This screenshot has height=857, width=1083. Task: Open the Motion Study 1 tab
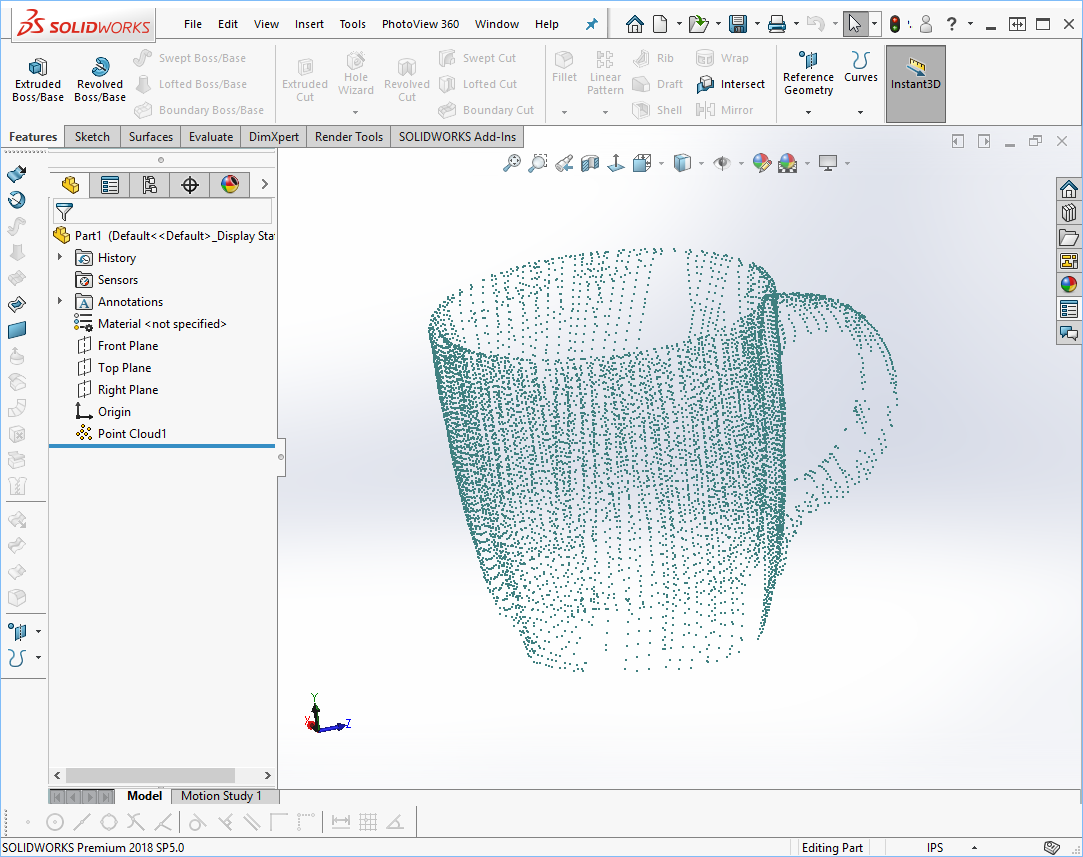[x=221, y=796]
